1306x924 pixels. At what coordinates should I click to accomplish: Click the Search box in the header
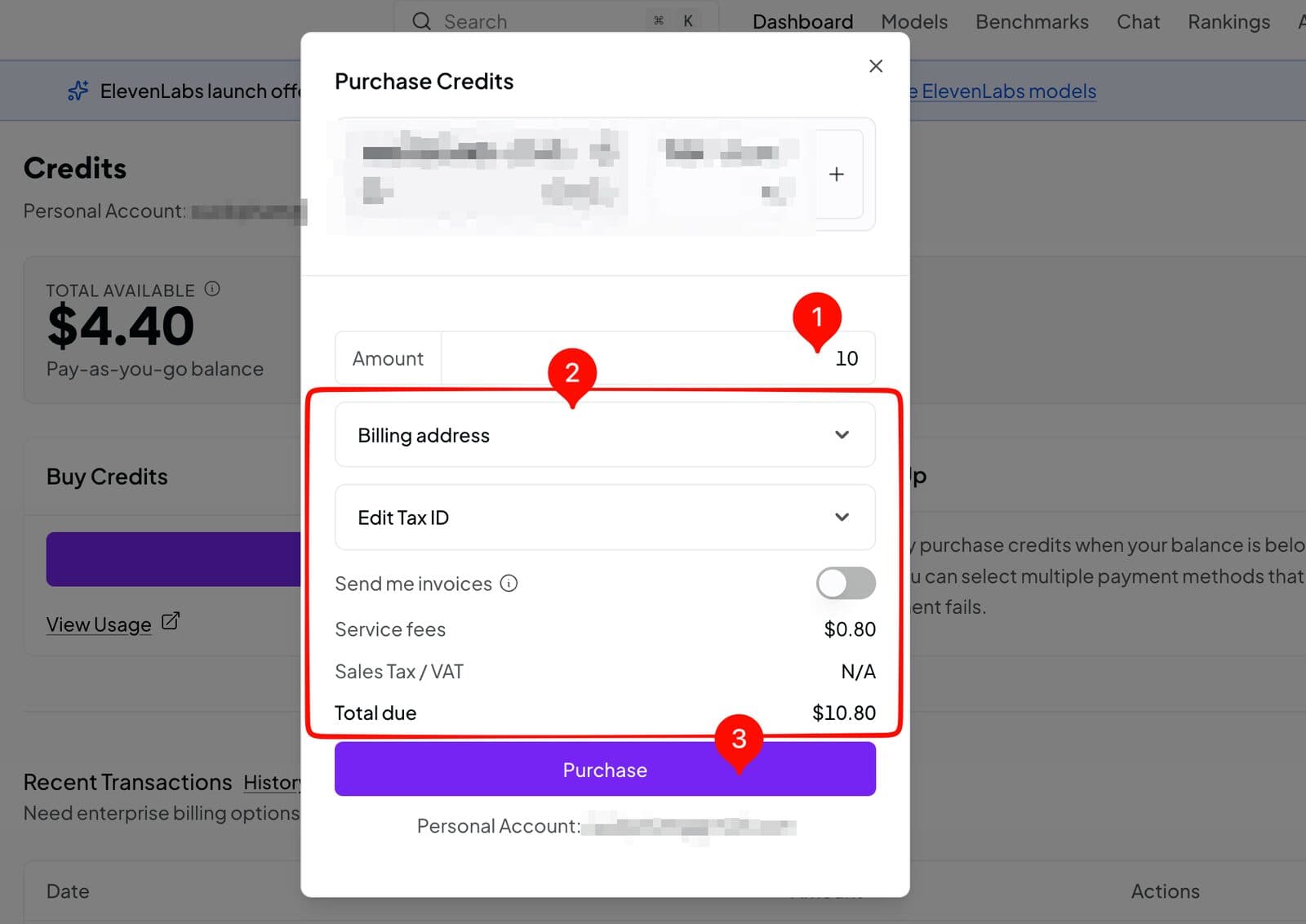click(x=556, y=21)
